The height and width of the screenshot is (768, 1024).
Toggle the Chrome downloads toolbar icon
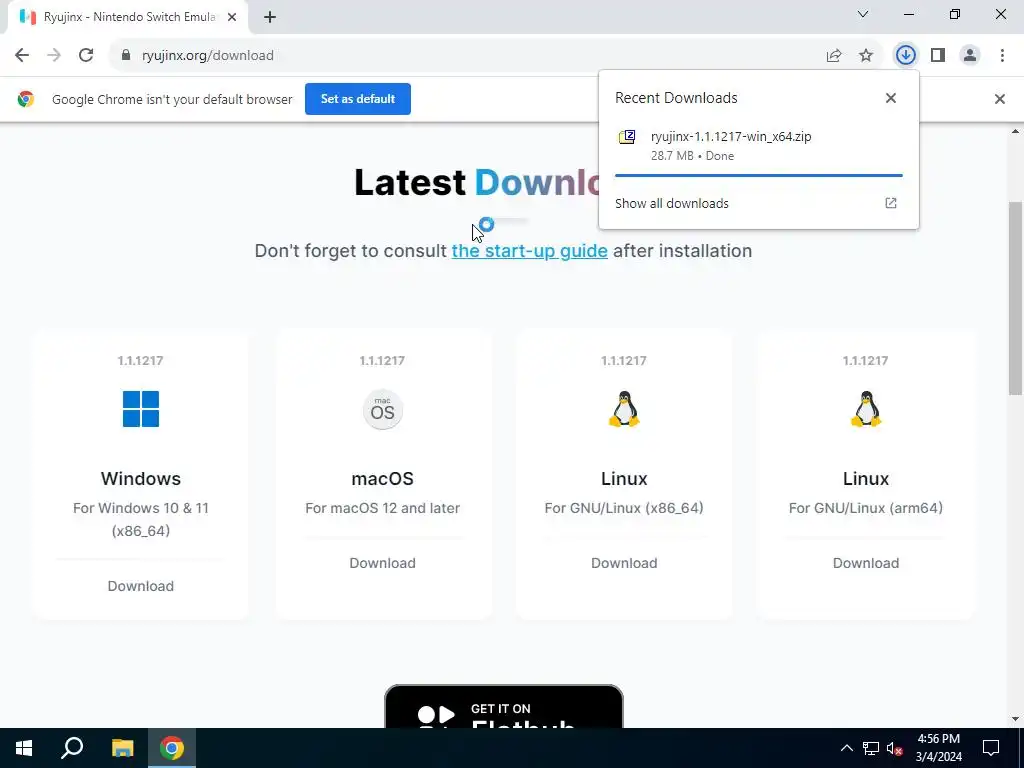click(x=905, y=56)
